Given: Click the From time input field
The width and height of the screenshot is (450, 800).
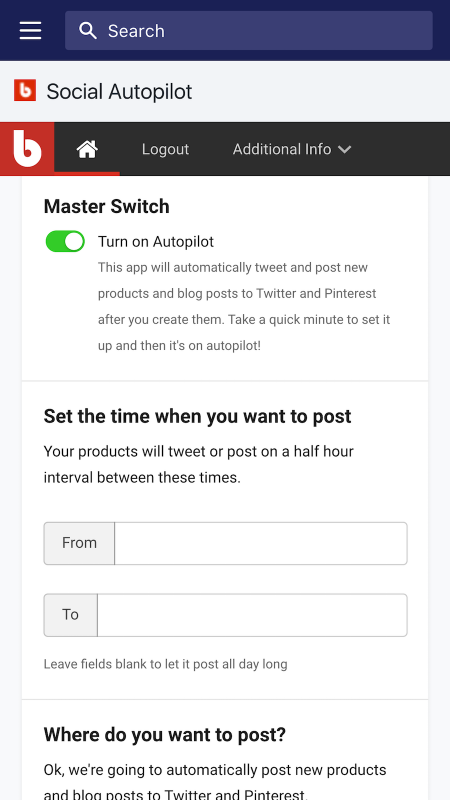Looking at the screenshot, I should (x=261, y=543).
